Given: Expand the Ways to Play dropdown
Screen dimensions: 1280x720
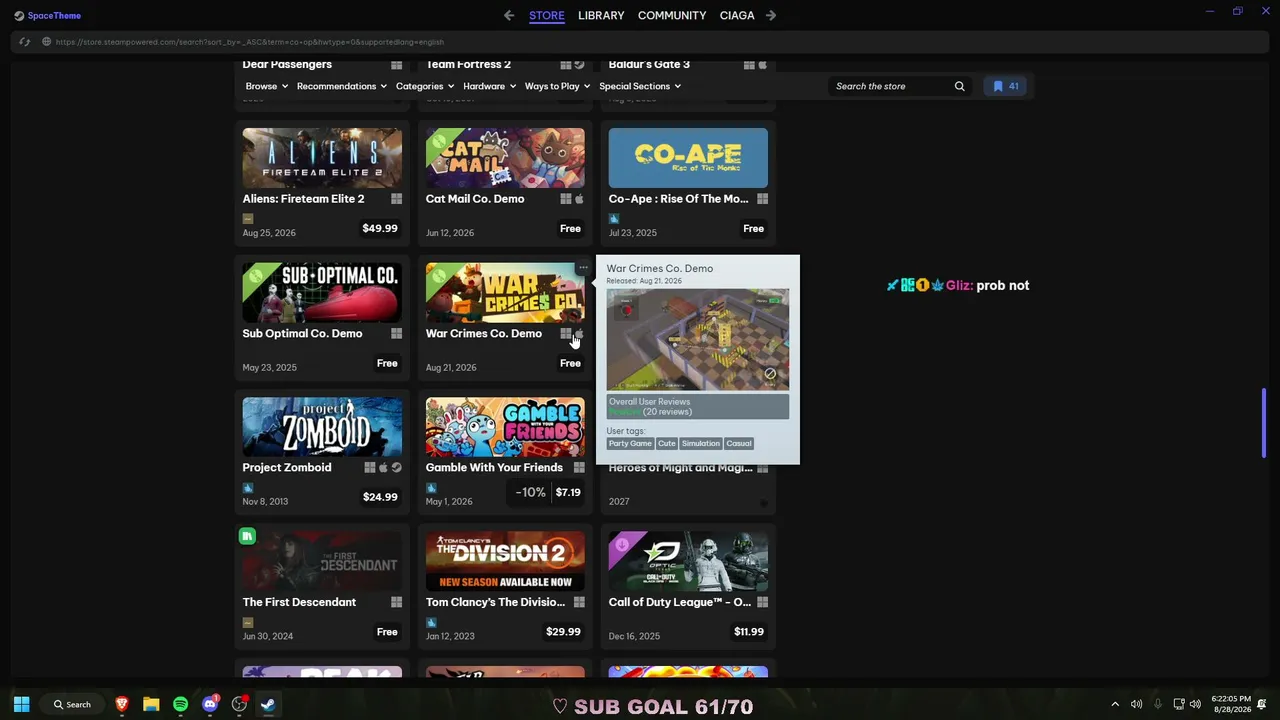Looking at the screenshot, I should (x=557, y=86).
